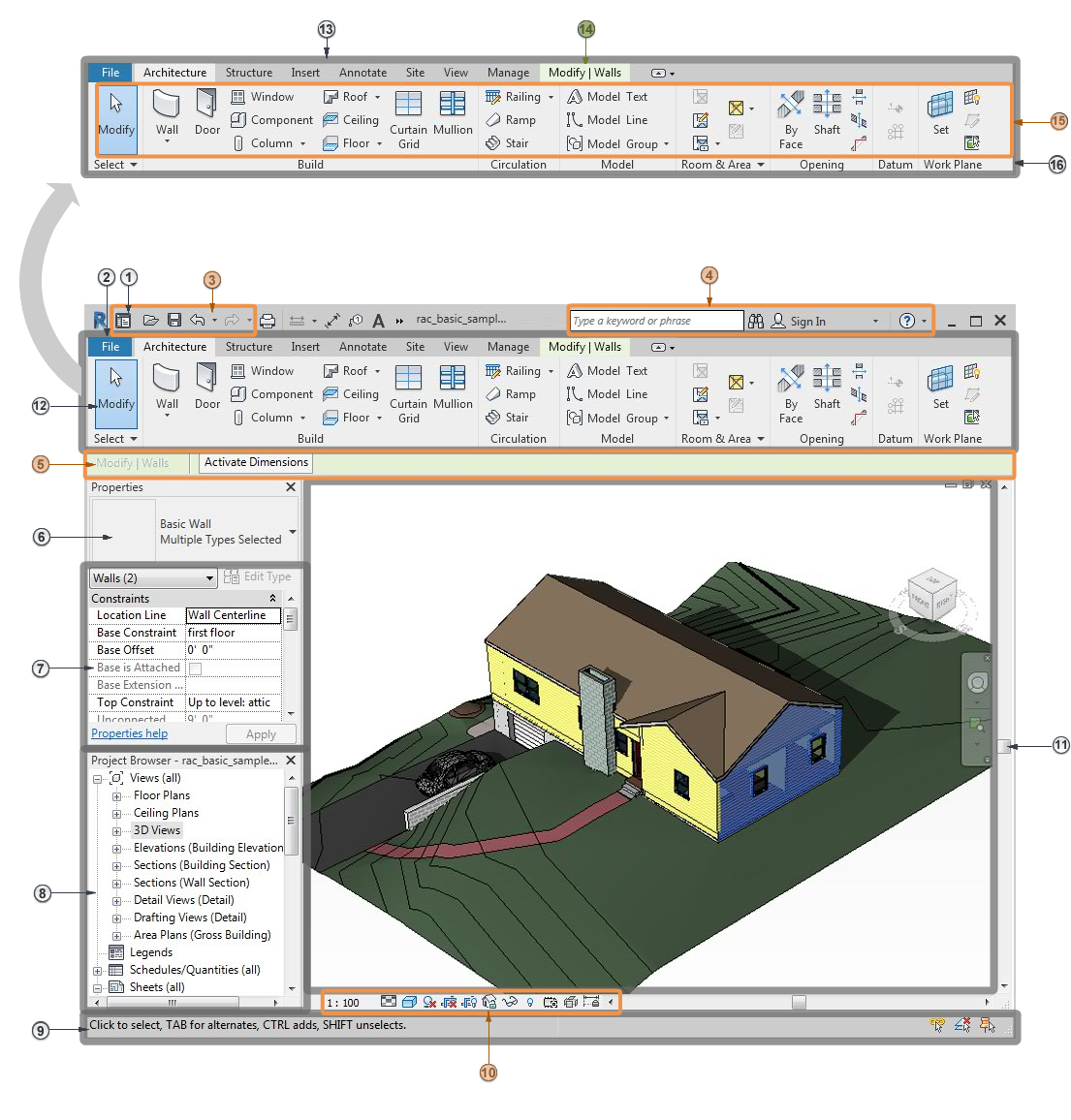The image size is (1071, 1120).
Task: Toggle Reveal Hidden Elements light bulb icon
Action: click(x=529, y=1002)
